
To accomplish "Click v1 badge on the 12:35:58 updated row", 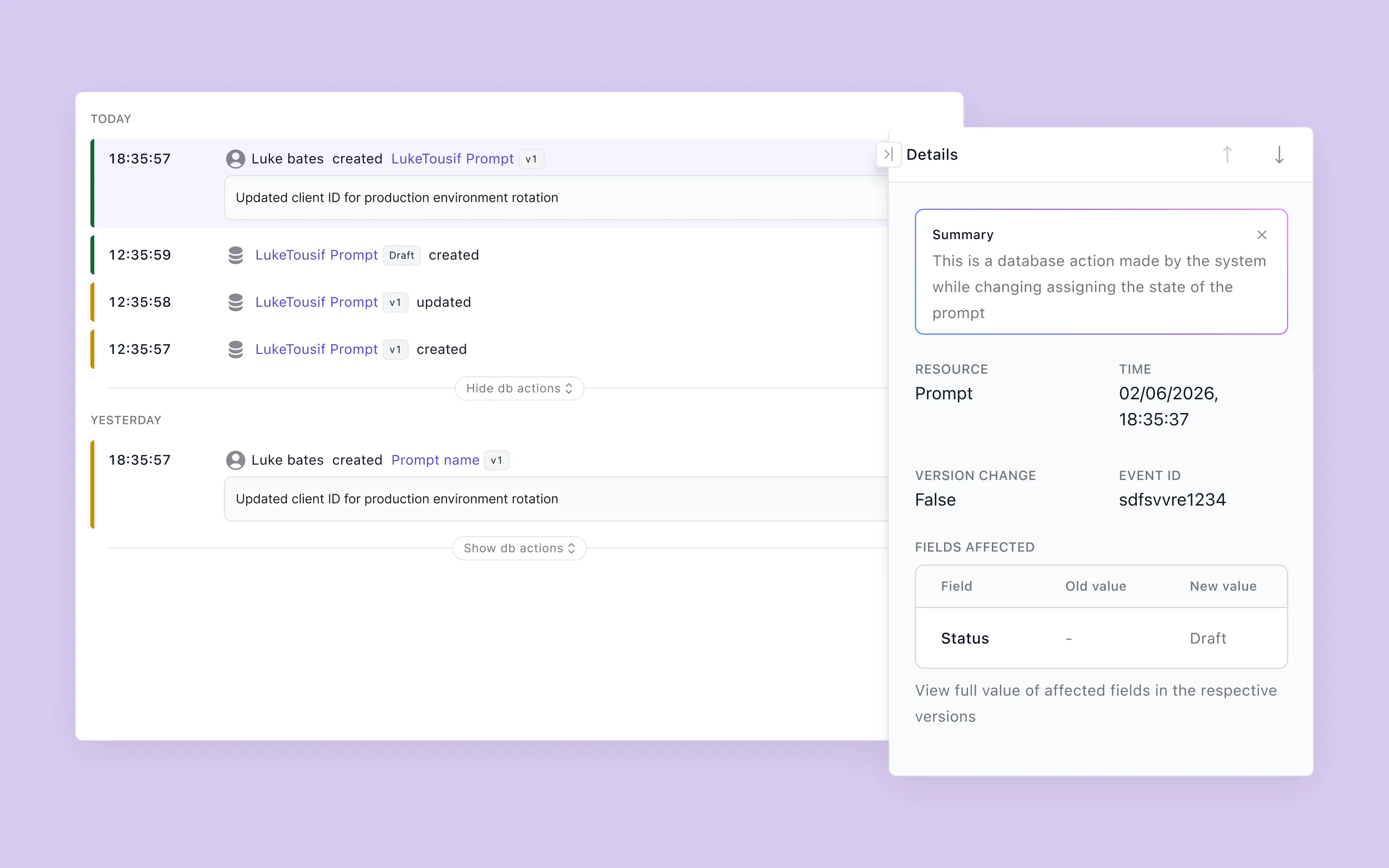I will (x=395, y=302).
